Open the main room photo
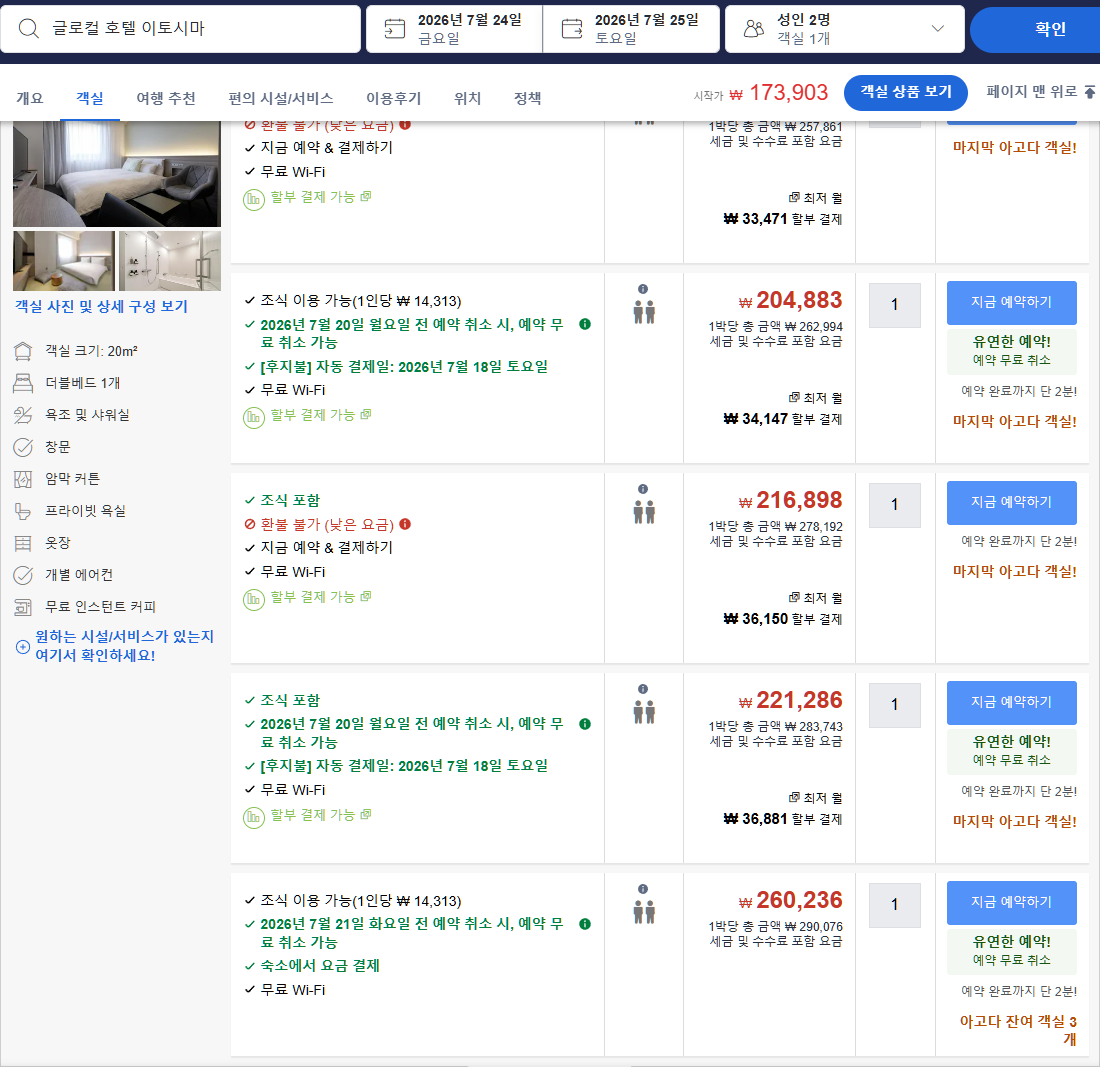 pyautogui.click(x=116, y=174)
